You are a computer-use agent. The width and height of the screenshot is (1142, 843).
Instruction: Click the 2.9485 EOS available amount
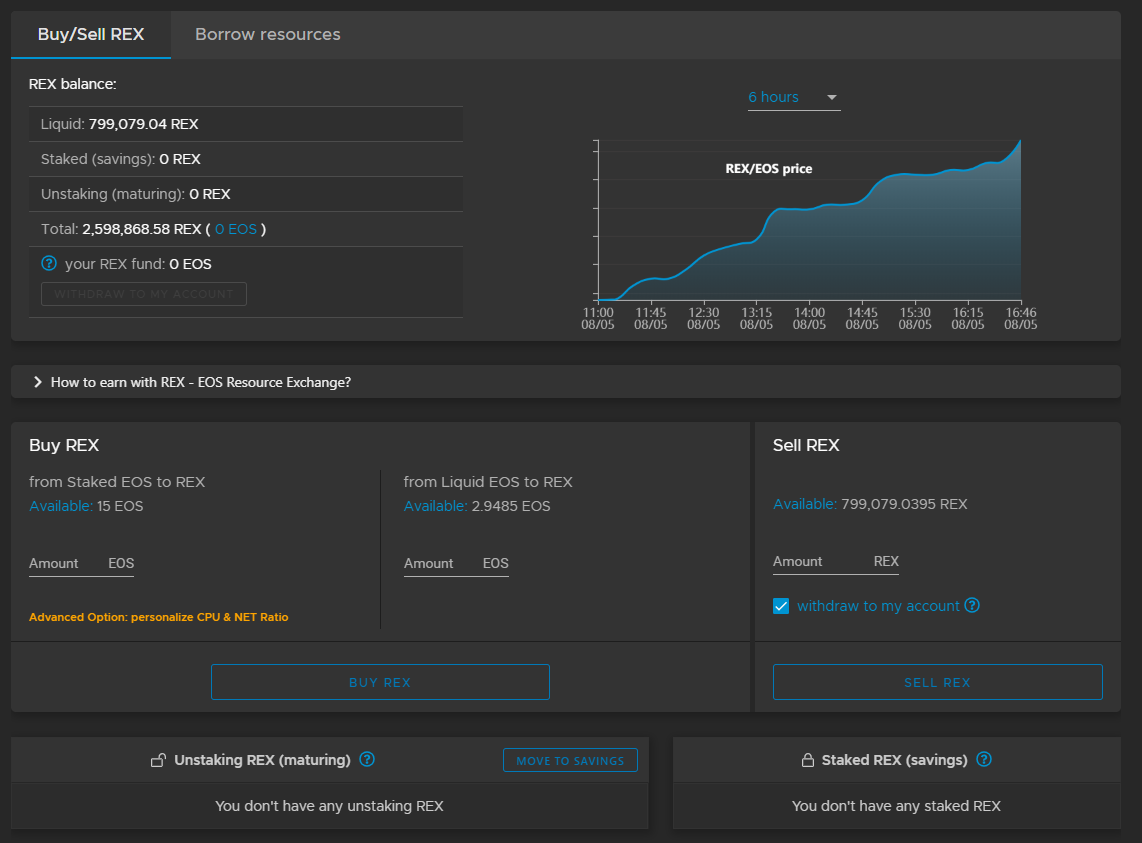(x=511, y=506)
